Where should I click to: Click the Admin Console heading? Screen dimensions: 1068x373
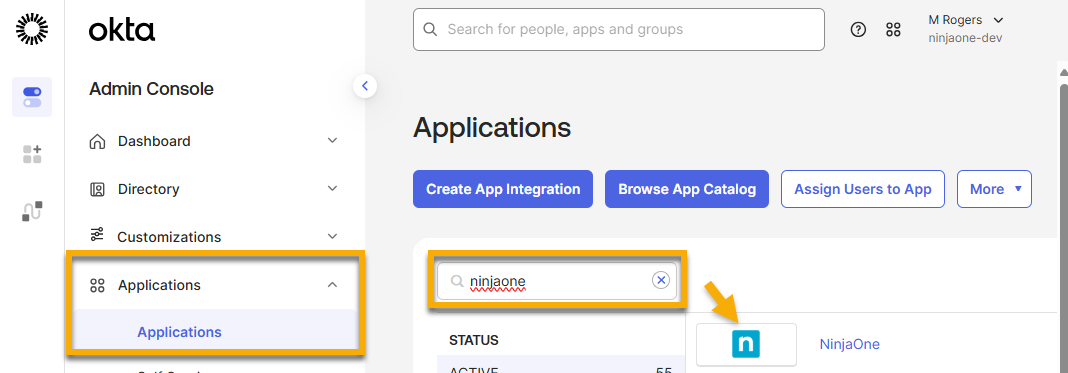pos(151,88)
